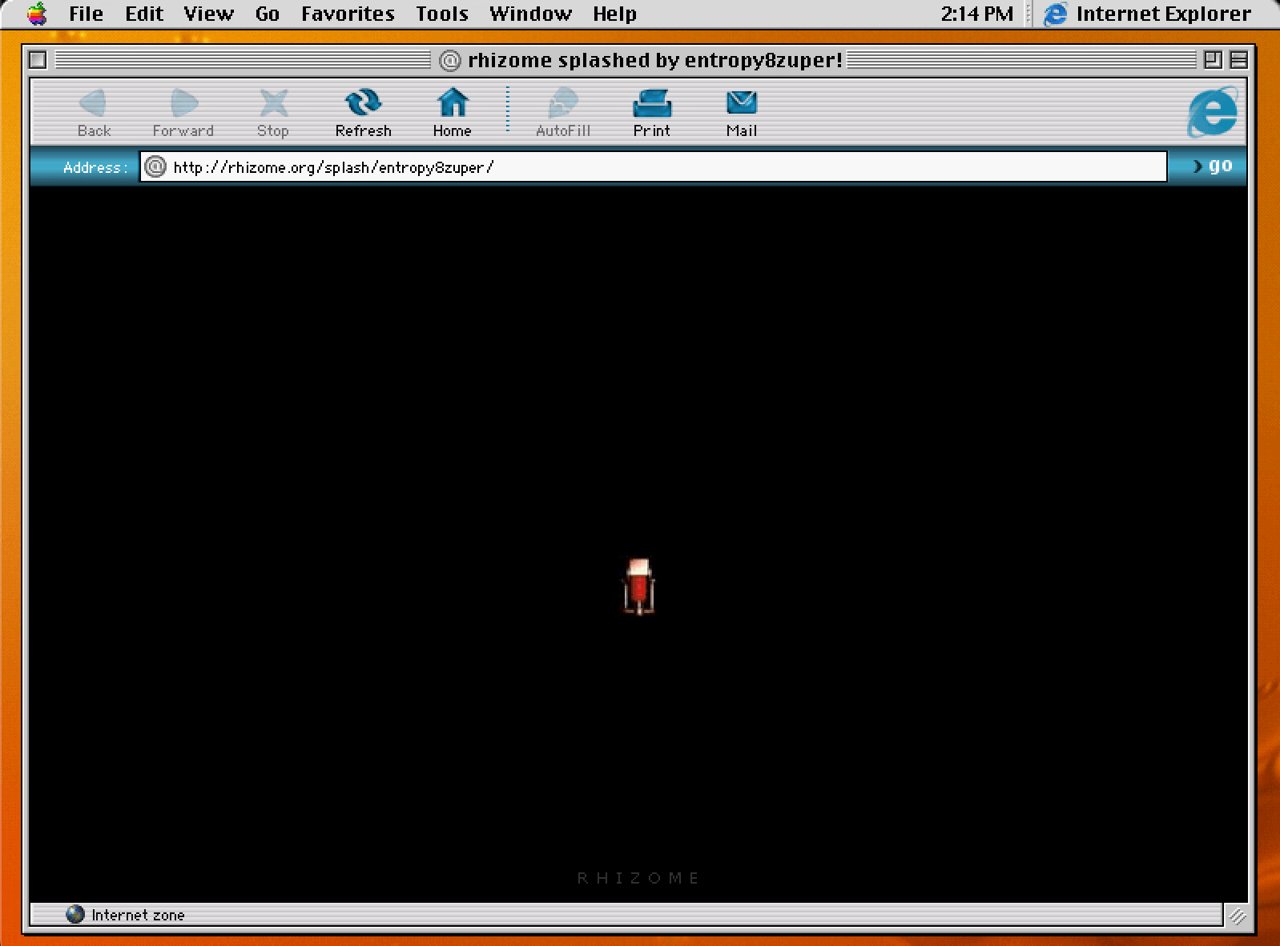Refresh the page with the Refresh icon

pyautogui.click(x=363, y=103)
